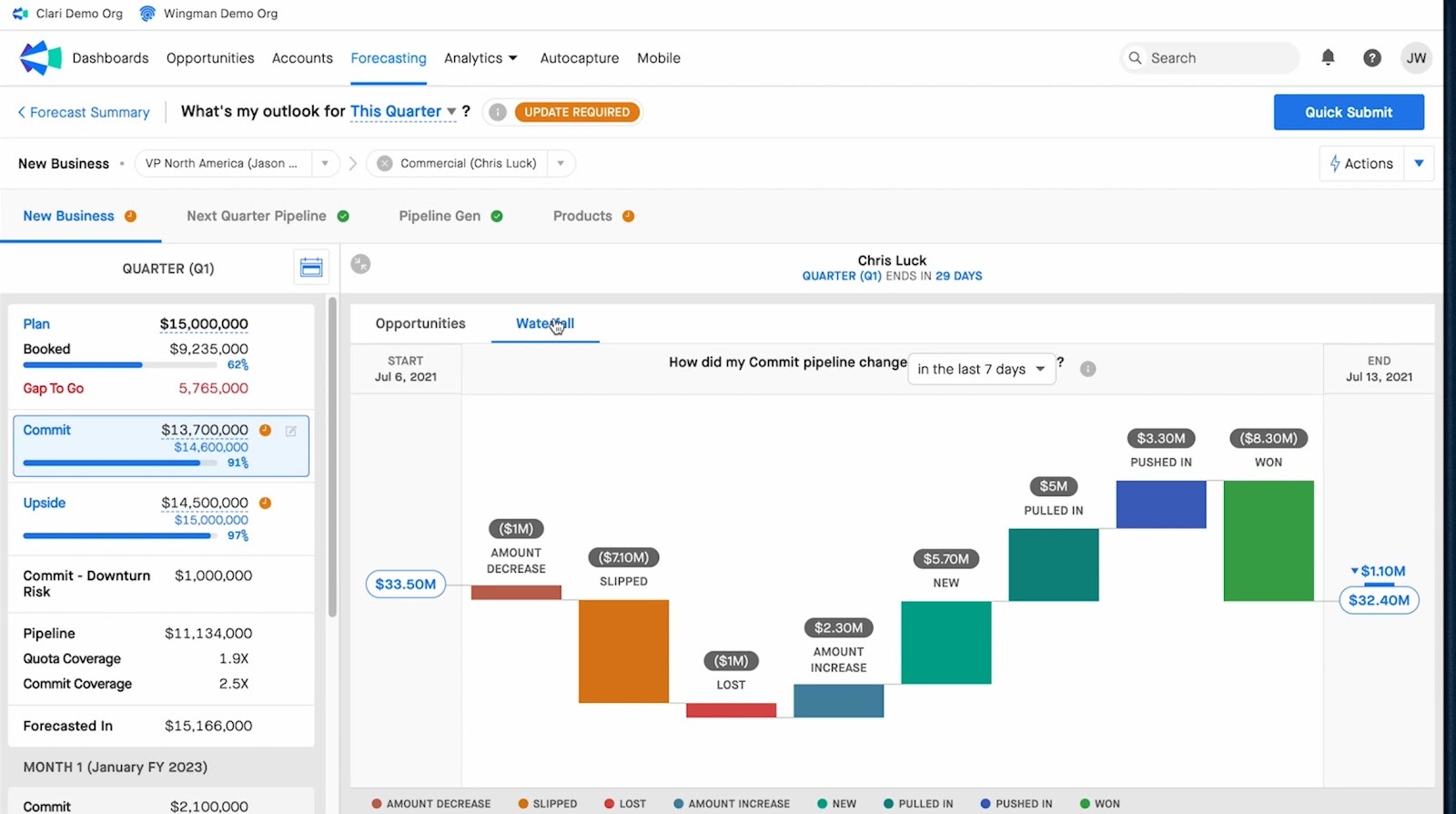Click info icon beside pipeline change question
1456x814 pixels.
pyautogui.click(x=1087, y=369)
